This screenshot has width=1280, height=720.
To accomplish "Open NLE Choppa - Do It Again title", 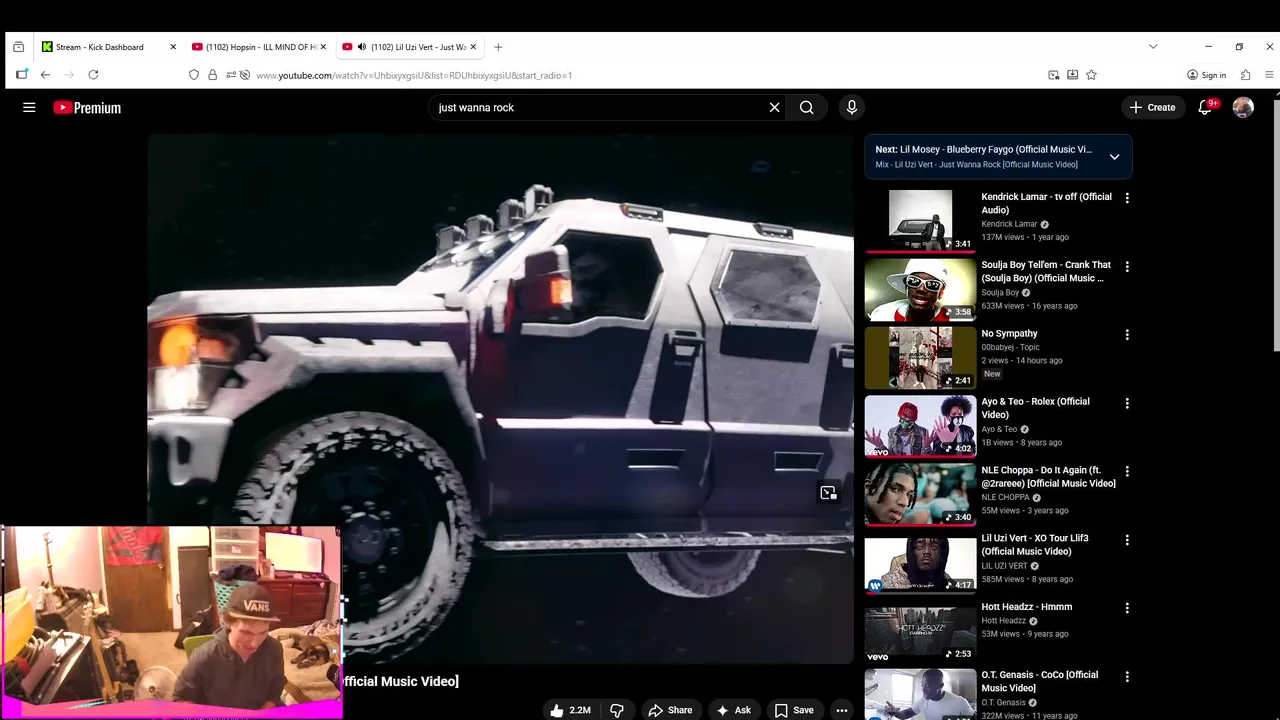I will tap(1048, 476).
